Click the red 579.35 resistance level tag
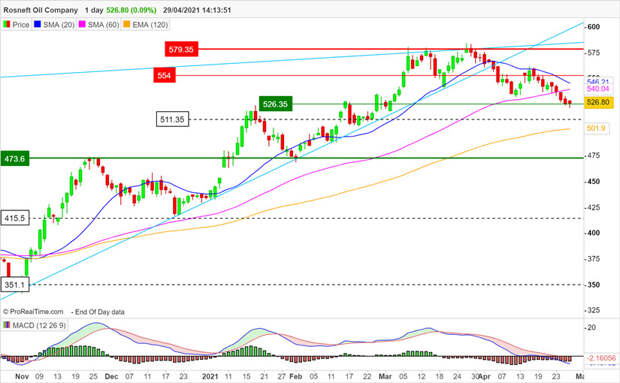Screen dimensions: 620x383 click(x=181, y=49)
